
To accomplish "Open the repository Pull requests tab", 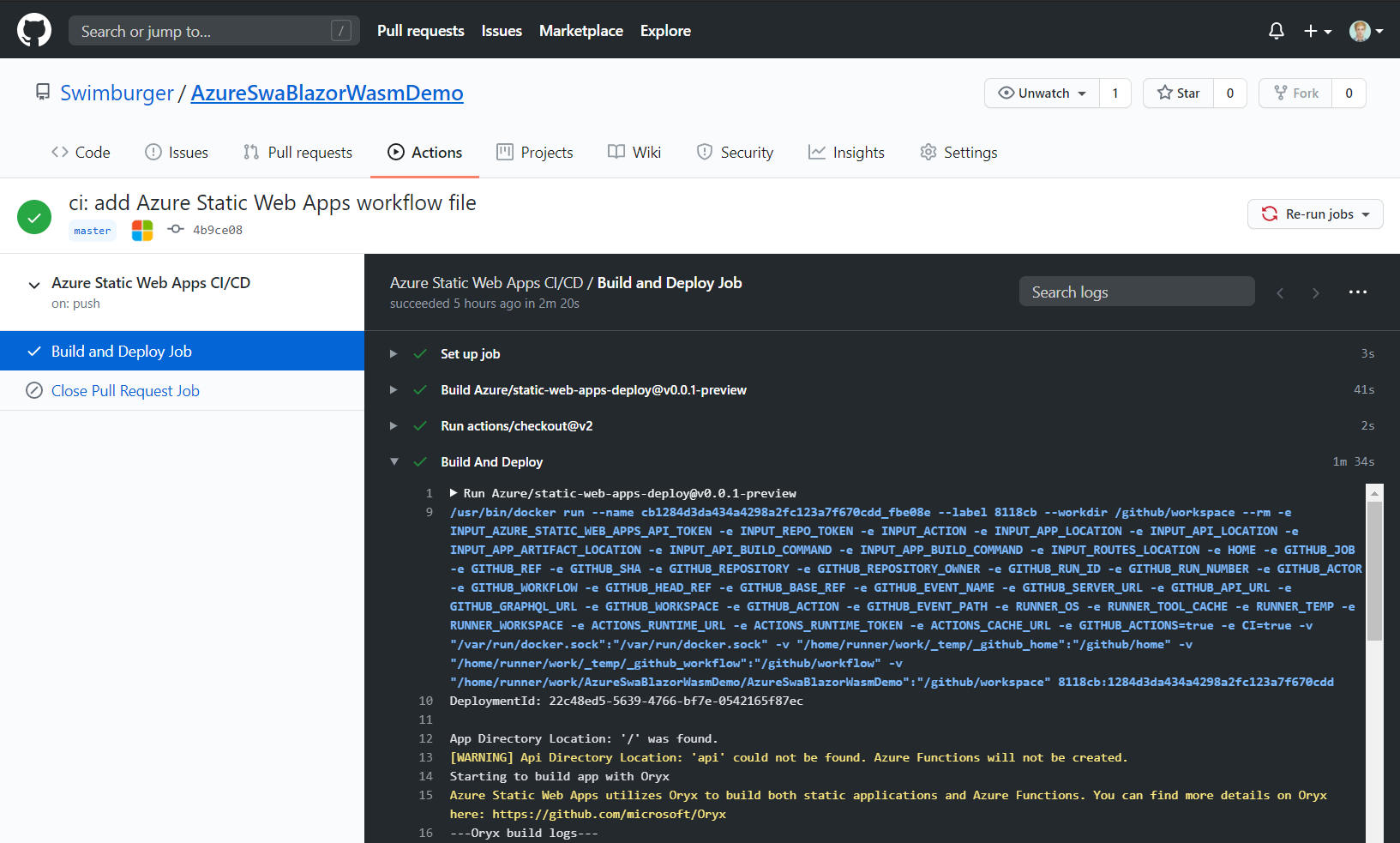I will click(297, 152).
